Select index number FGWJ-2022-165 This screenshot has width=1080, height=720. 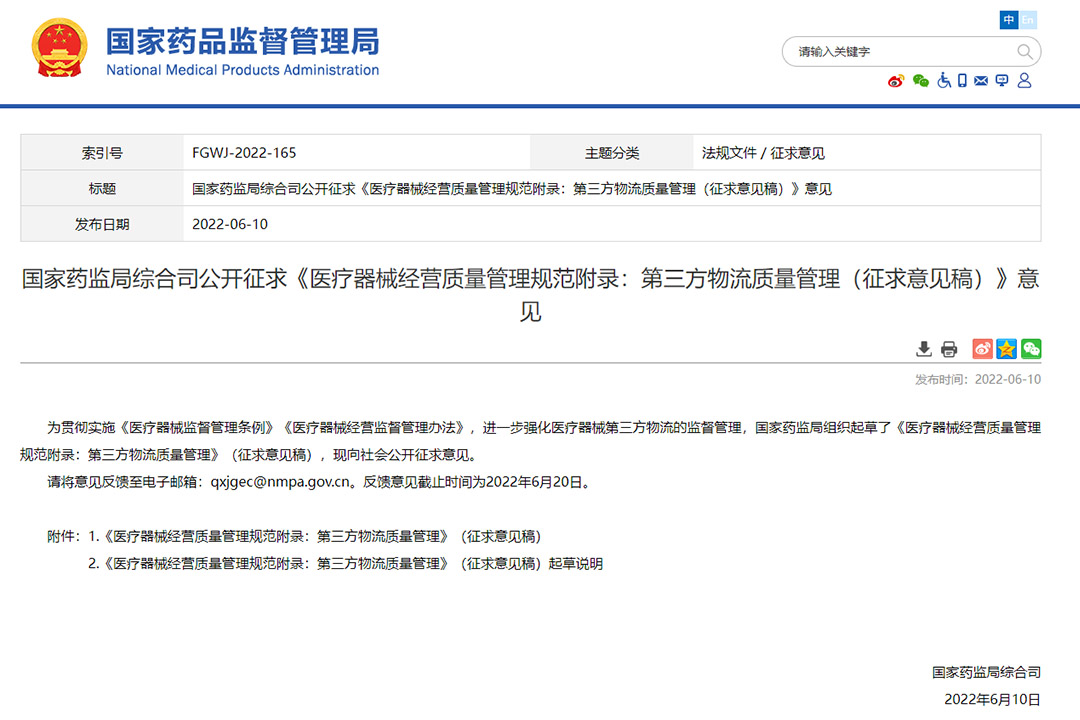pos(244,153)
